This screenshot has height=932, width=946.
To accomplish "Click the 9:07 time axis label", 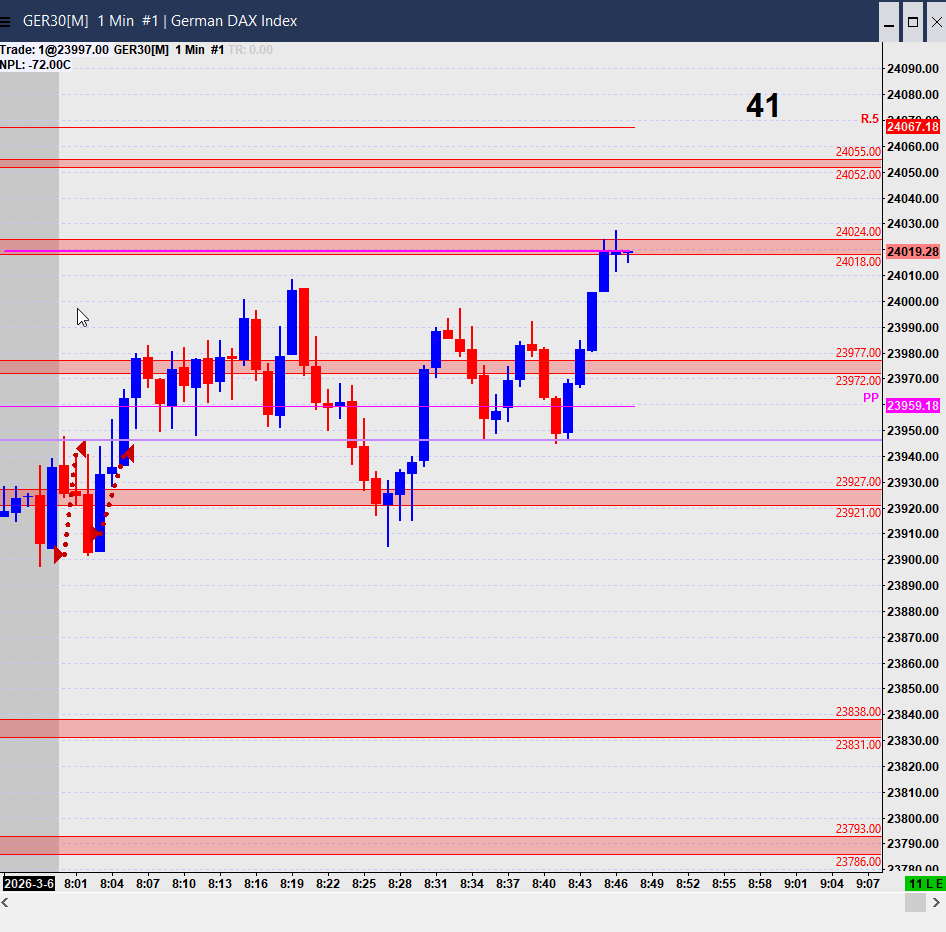I will [x=868, y=884].
